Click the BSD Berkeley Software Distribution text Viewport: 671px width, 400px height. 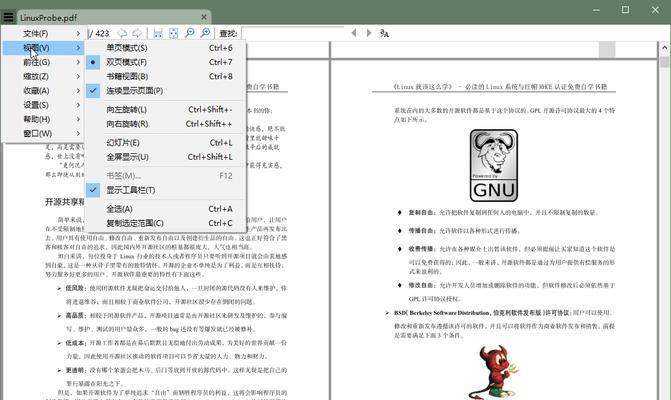pyautogui.click(x=482, y=313)
